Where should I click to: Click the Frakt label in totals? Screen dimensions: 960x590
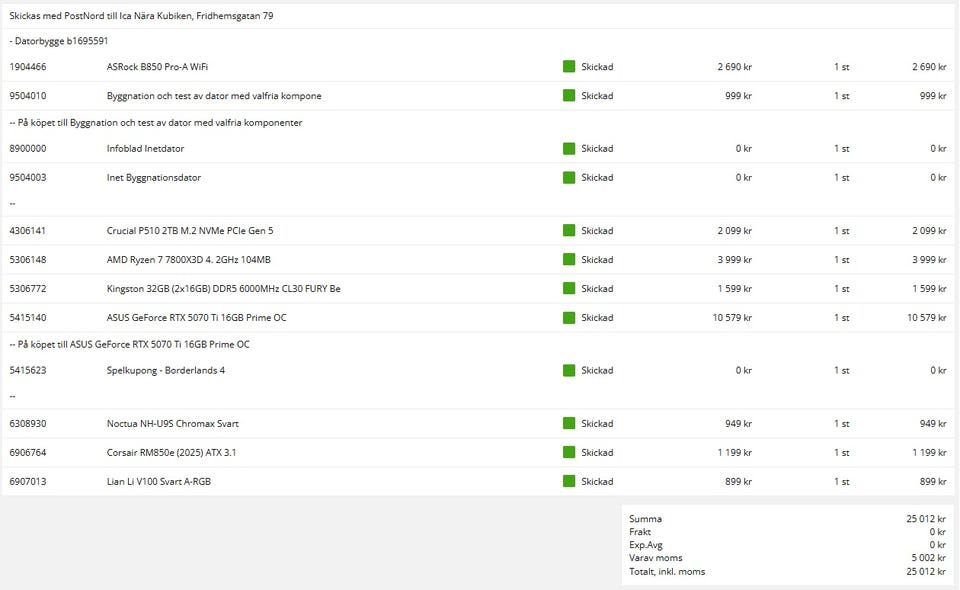coord(640,532)
